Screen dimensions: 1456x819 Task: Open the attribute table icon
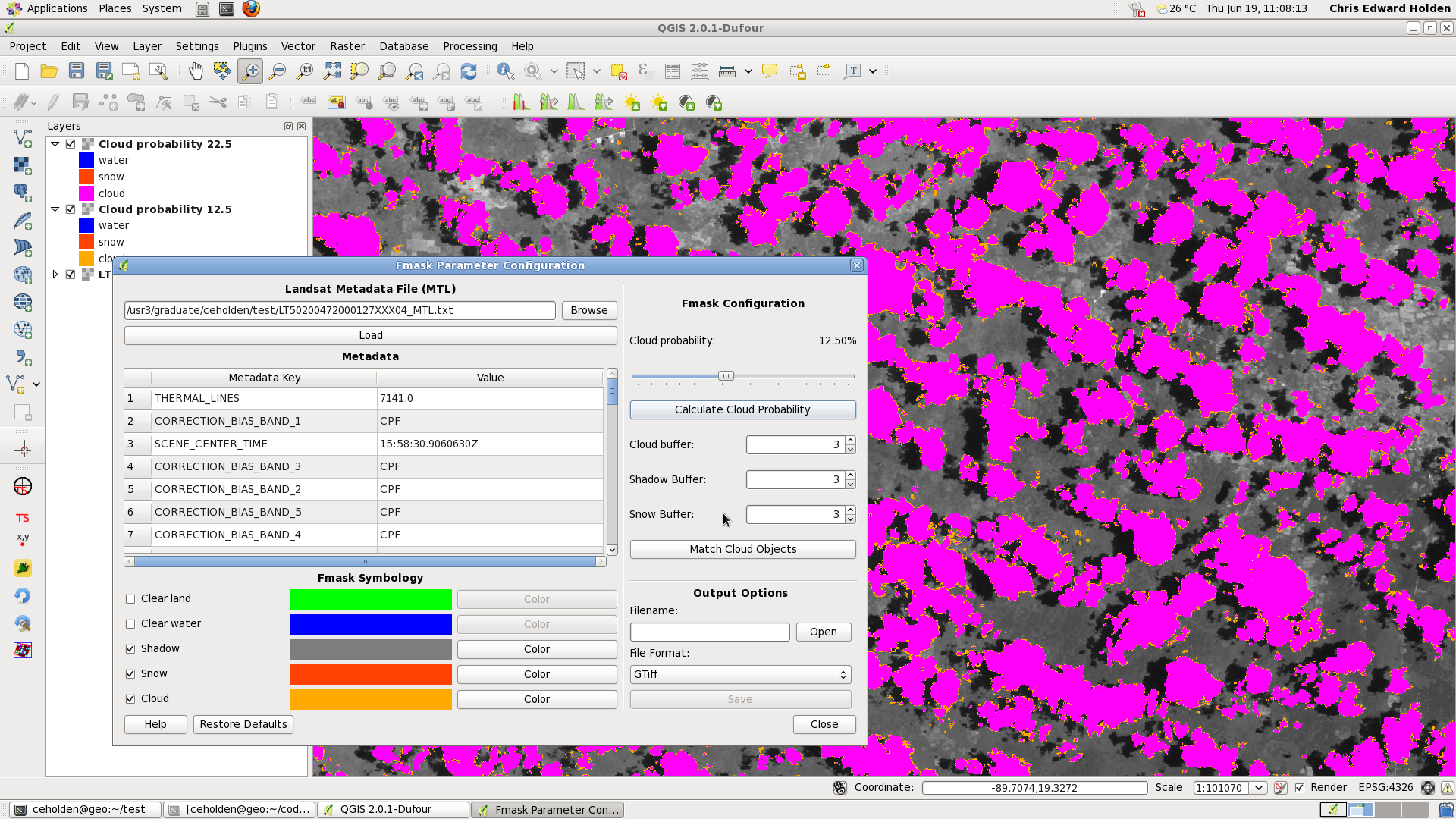coord(672,71)
